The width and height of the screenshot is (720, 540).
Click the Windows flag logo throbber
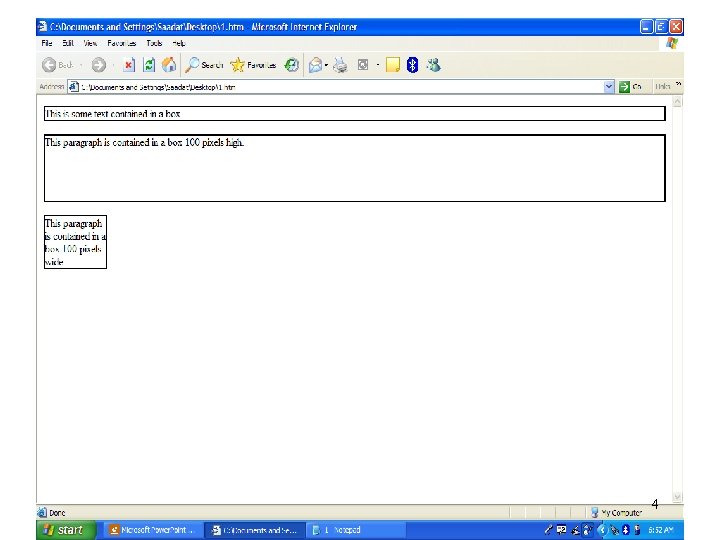(672, 43)
